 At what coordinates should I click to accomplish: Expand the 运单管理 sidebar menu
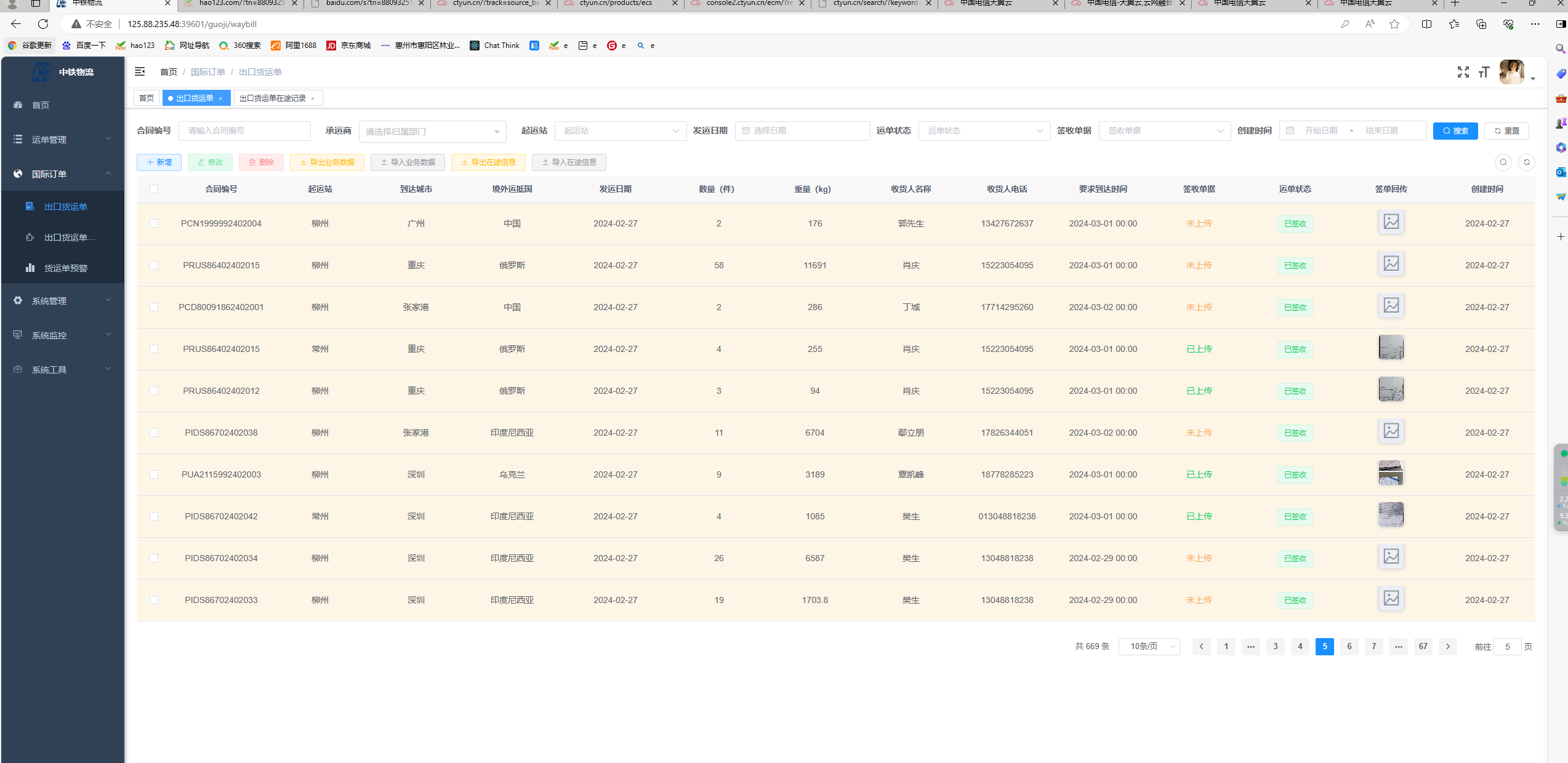[63, 140]
